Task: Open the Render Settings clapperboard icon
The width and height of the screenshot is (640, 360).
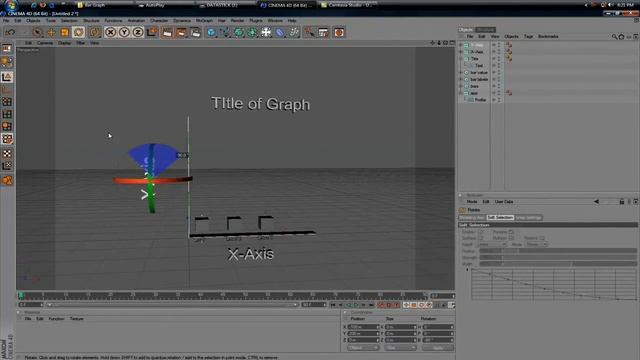Action: click(196, 32)
